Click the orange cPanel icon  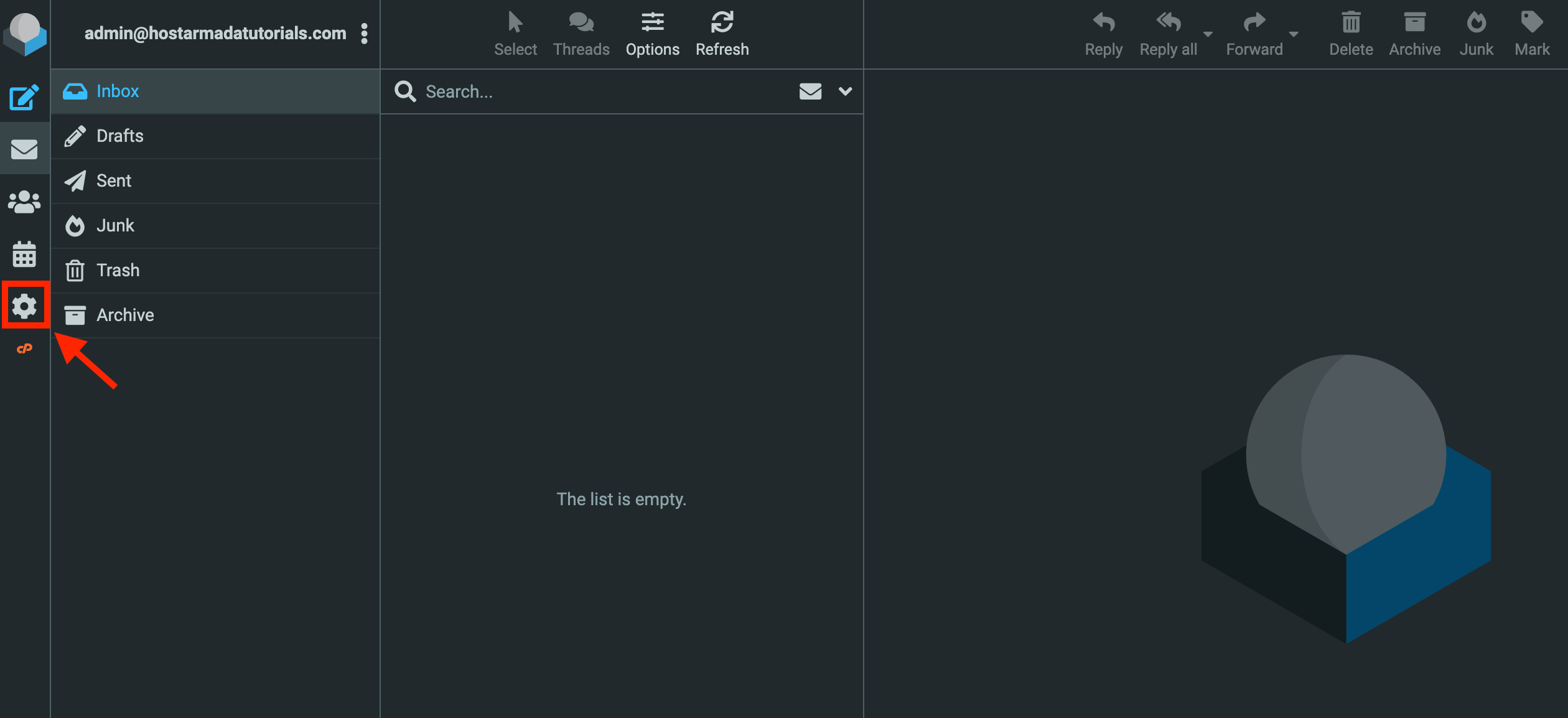(x=24, y=348)
